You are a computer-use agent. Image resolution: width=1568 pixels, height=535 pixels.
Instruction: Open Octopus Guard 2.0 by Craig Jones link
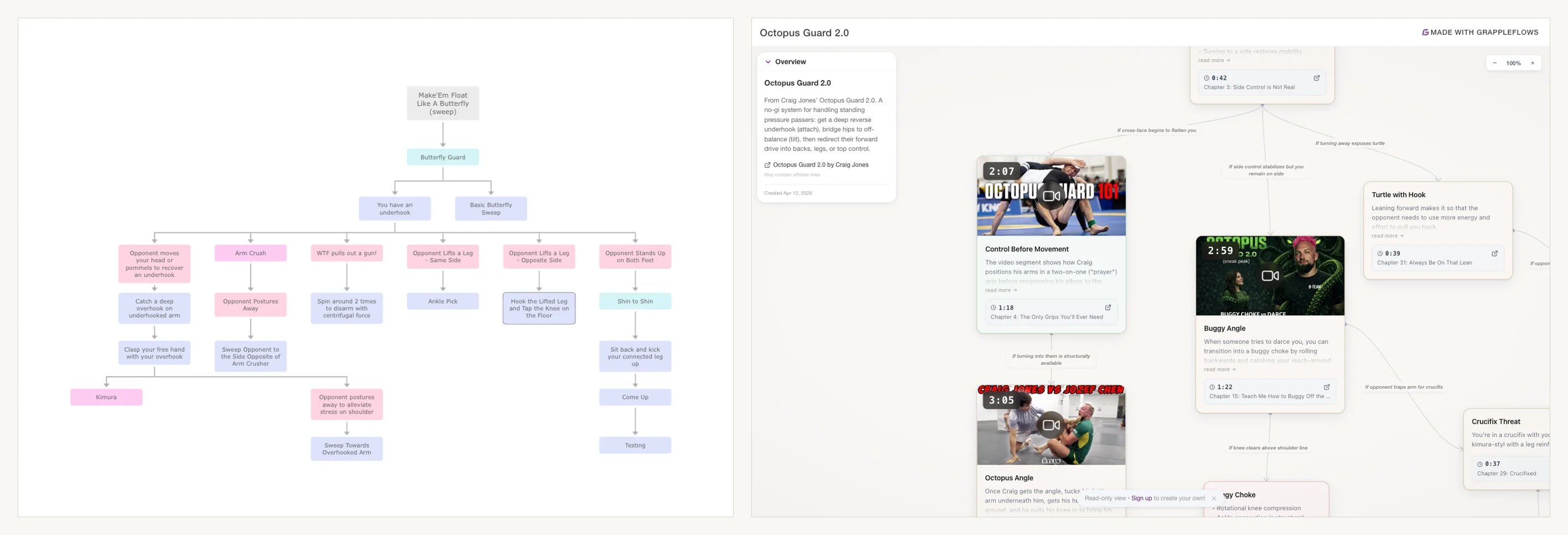coord(816,165)
